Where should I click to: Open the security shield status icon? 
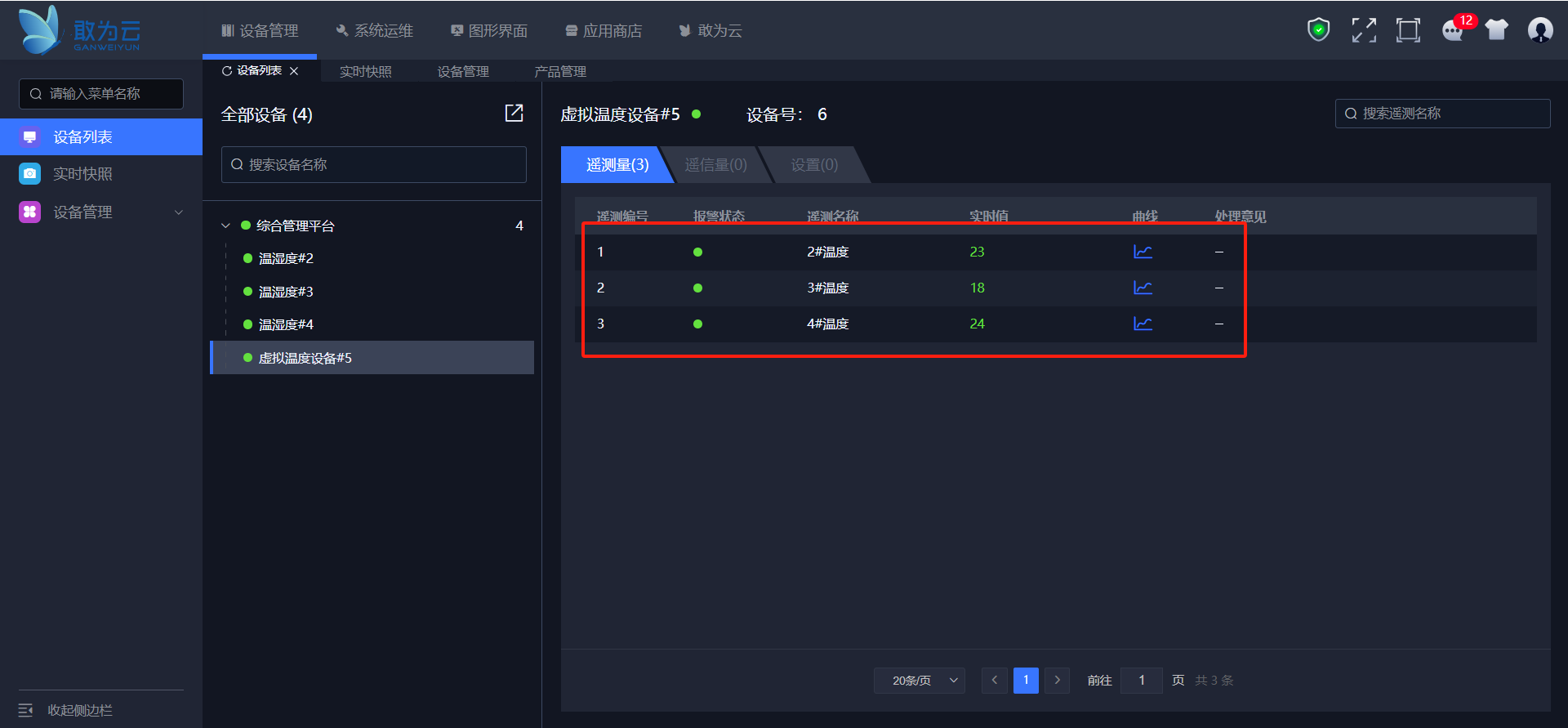click(x=1319, y=30)
